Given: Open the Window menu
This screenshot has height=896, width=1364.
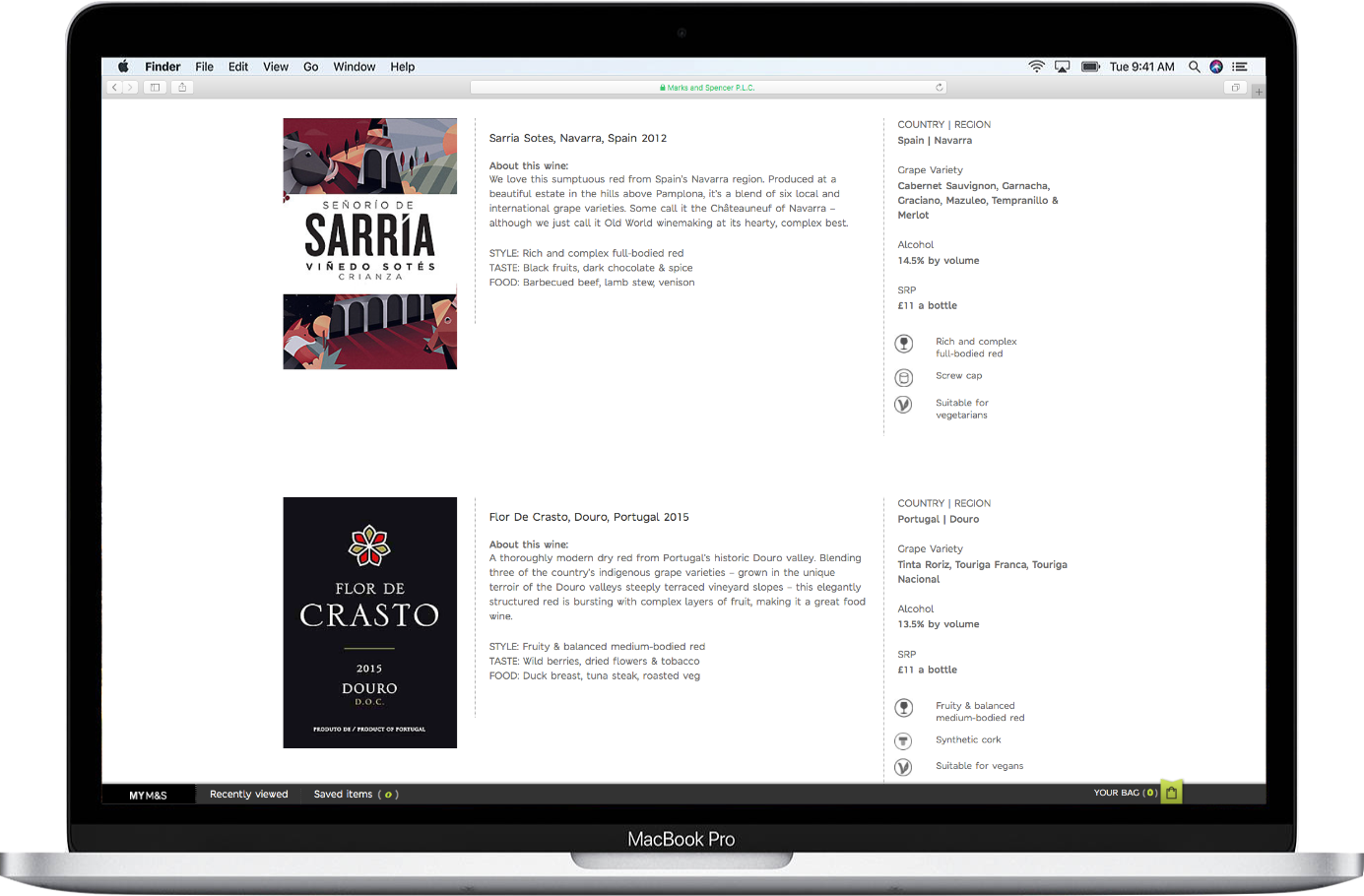Looking at the screenshot, I should (x=355, y=67).
